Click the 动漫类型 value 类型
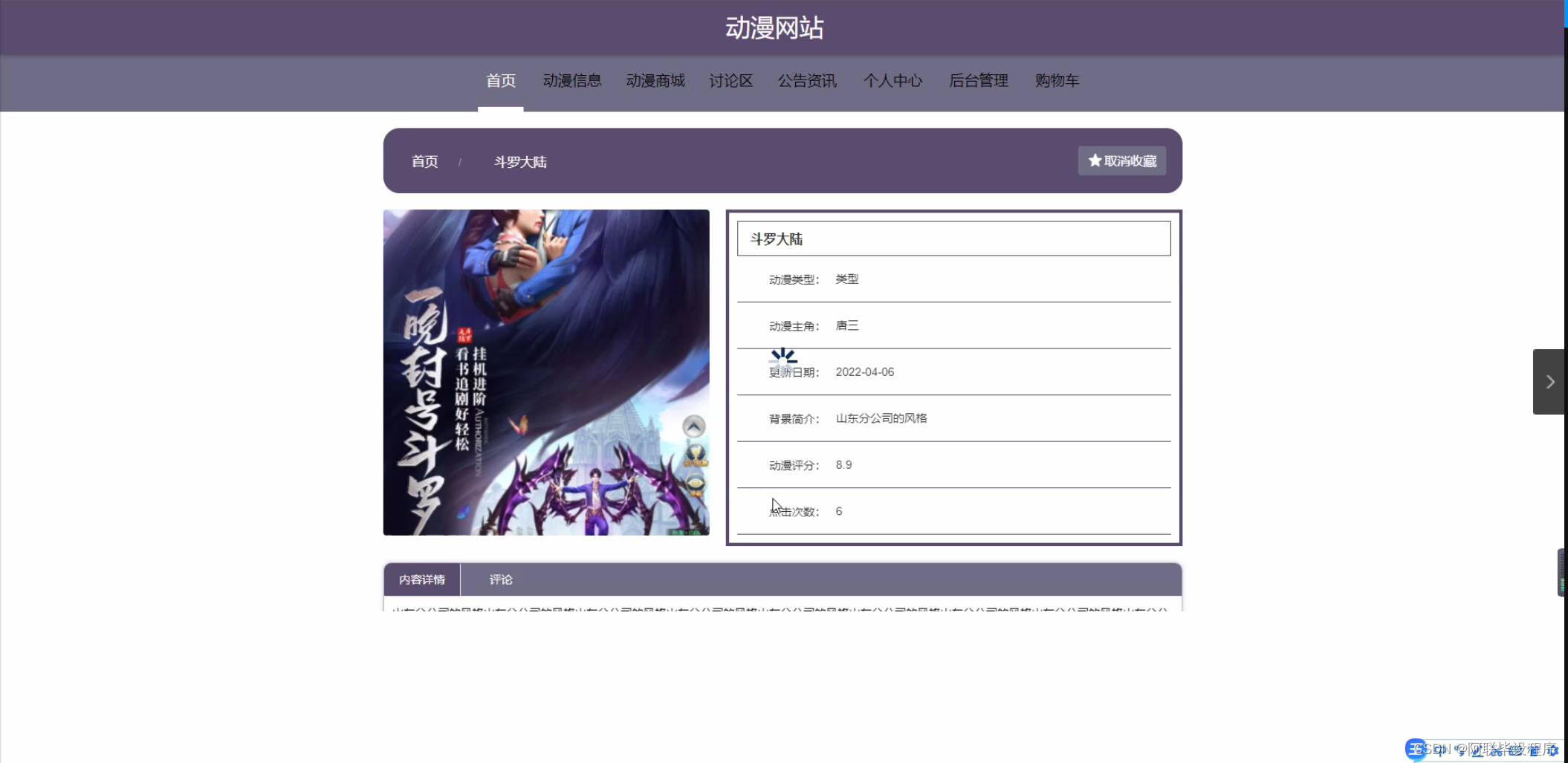 [847, 279]
